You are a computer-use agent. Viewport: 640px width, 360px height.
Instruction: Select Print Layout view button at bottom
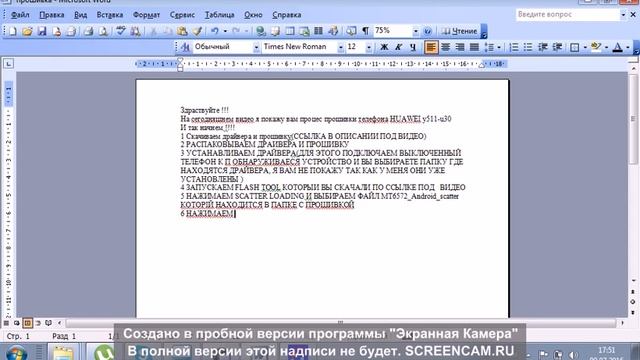[x=27, y=323]
